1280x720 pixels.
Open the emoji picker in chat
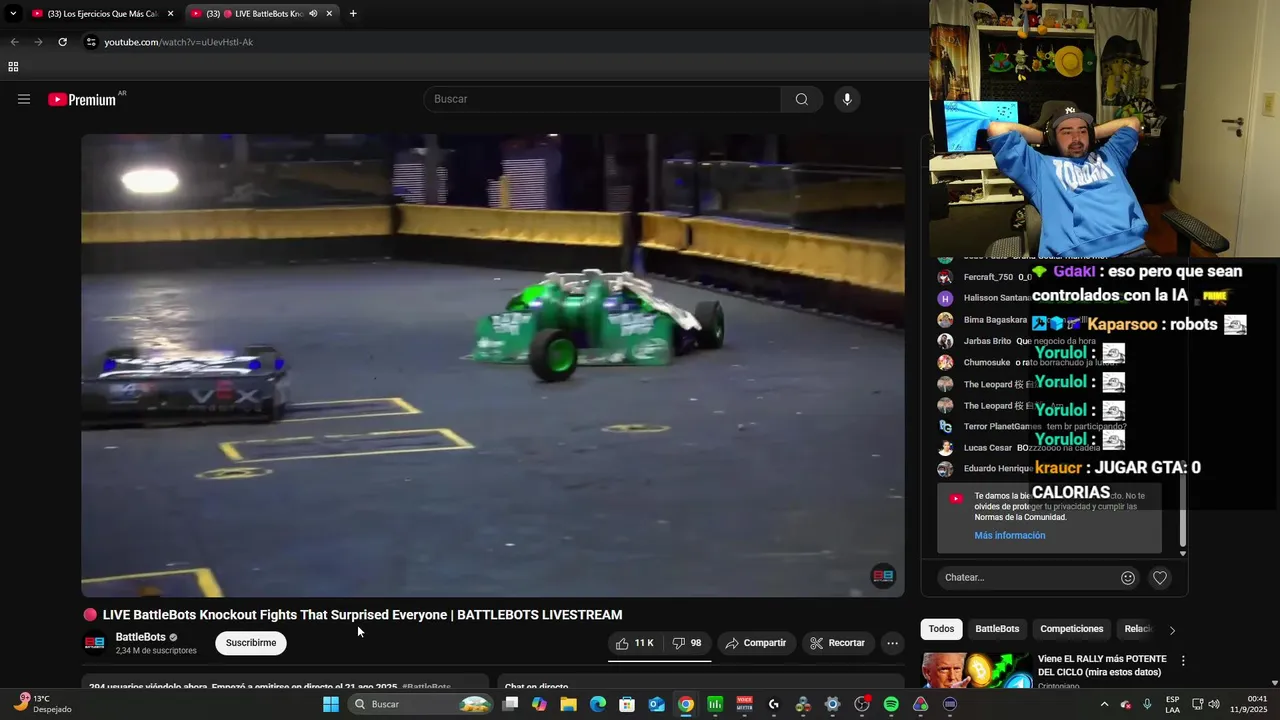click(x=1128, y=577)
